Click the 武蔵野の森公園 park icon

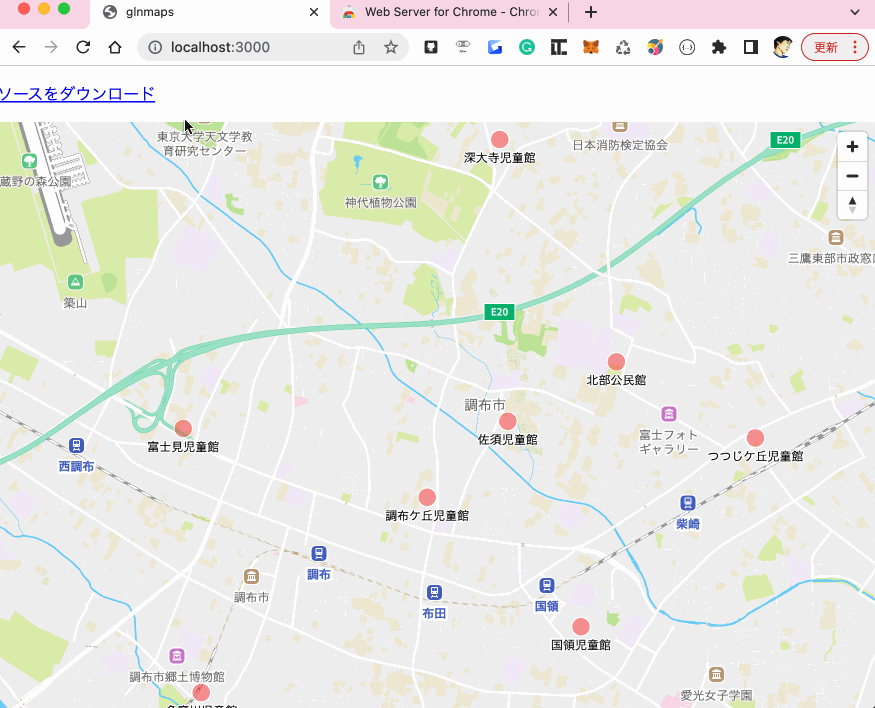click(x=29, y=162)
